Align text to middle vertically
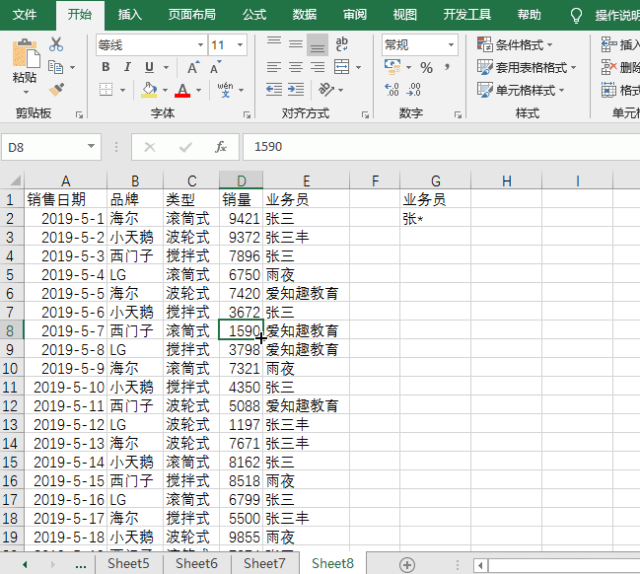Screen dimensions: 640x574 [296, 44]
